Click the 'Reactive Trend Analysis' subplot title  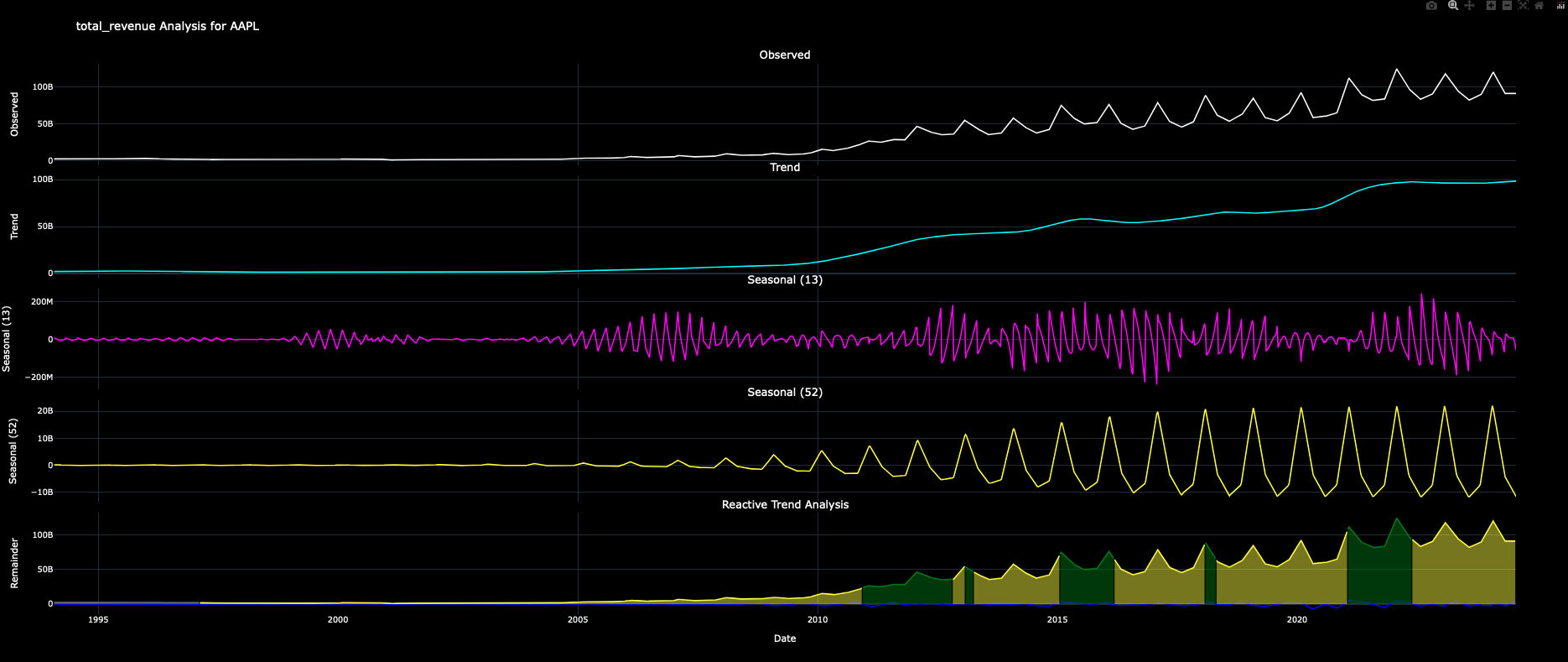[x=785, y=504]
